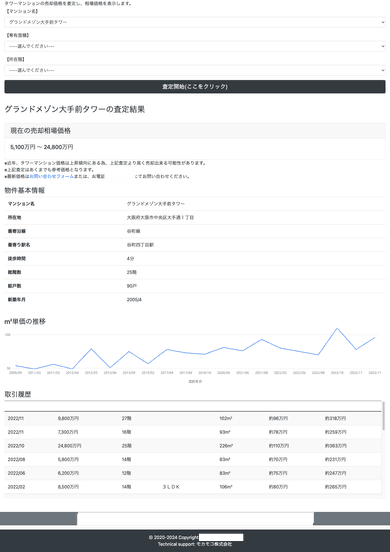Image resolution: width=390 pixels, height=552 pixels.
Task: Click the 12階 floor cell
Action: (126, 473)
